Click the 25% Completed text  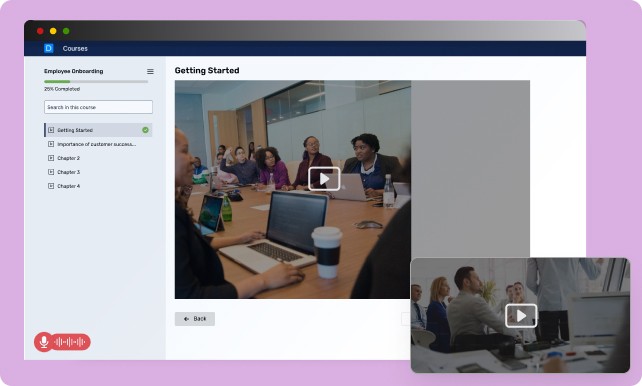[x=62, y=89]
